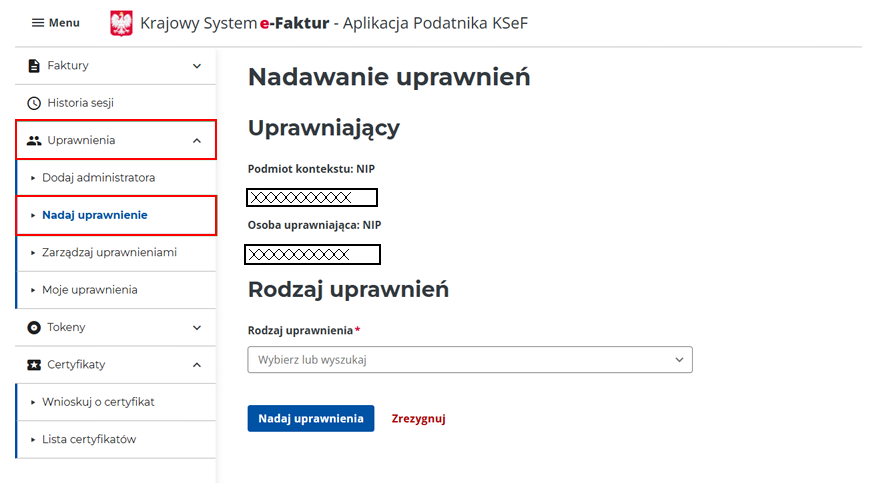This screenshot has width=887, height=489.
Task: Click the Polish eagle emblem logo
Action: point(121,23)
